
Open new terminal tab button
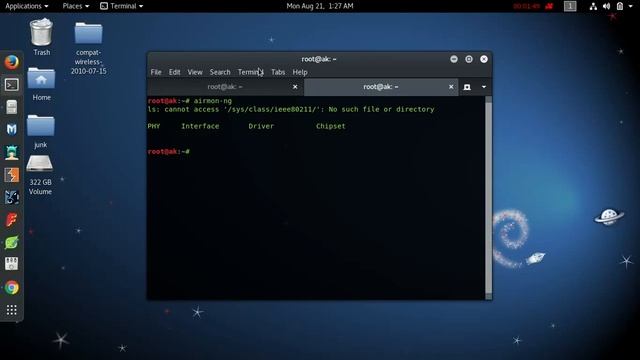[x=467, y=87]
